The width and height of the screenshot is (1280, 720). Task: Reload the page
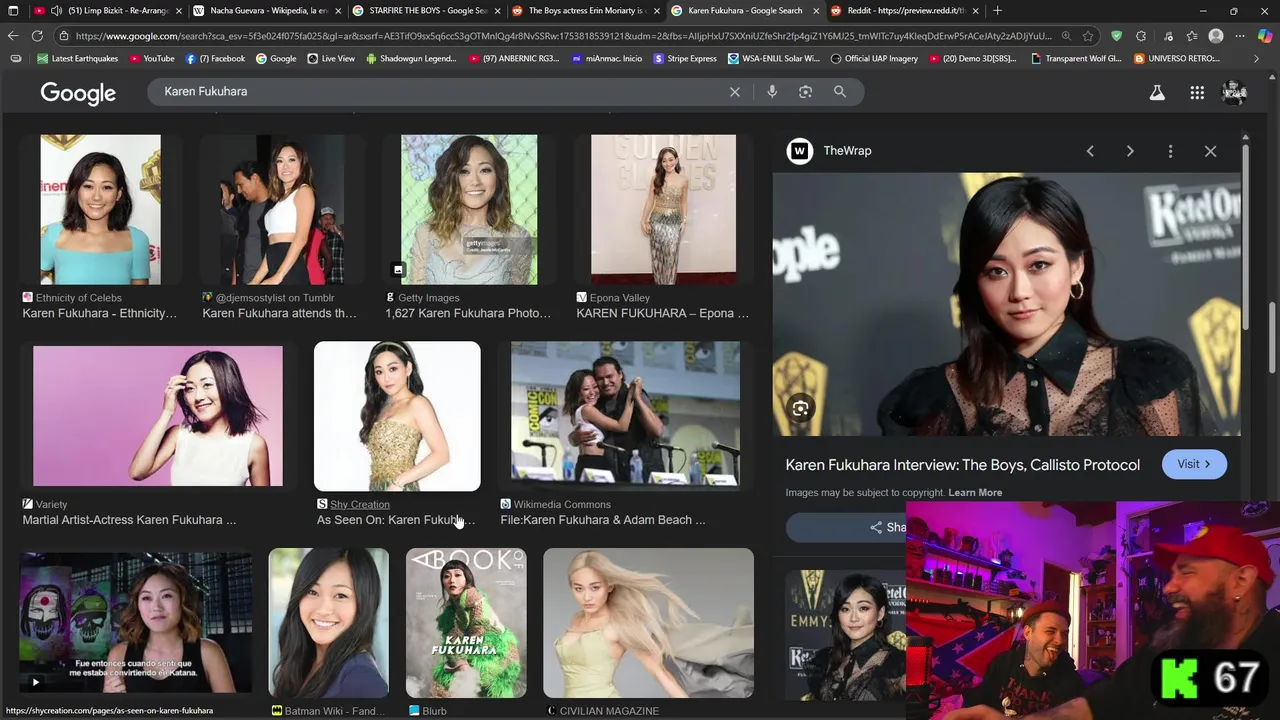(37, 36)
